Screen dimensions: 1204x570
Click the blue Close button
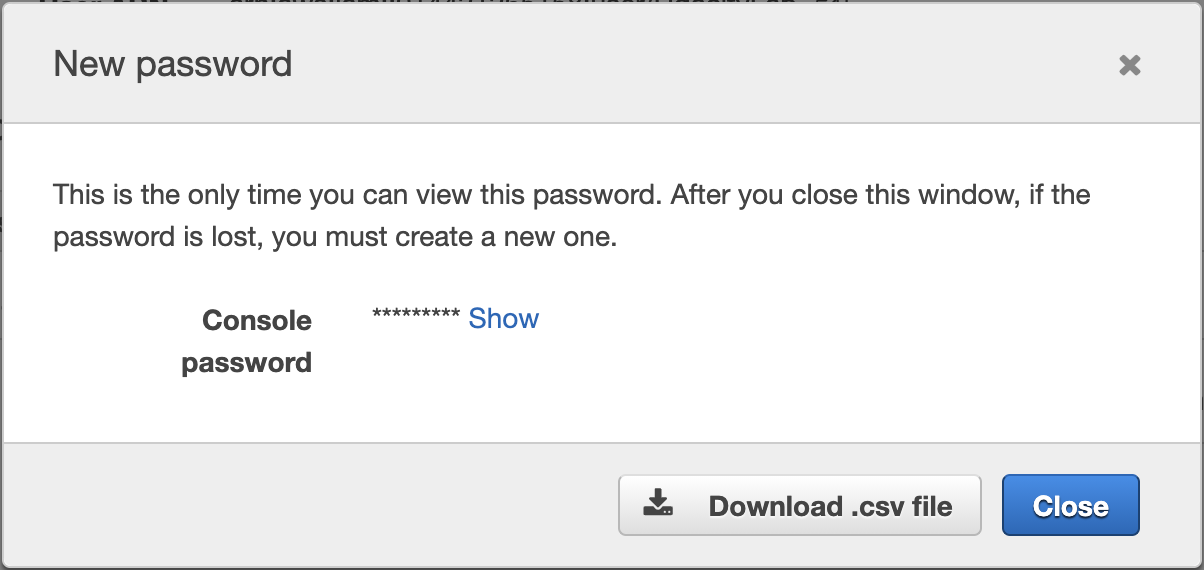pyautogui.click(x=1071, y=505)
